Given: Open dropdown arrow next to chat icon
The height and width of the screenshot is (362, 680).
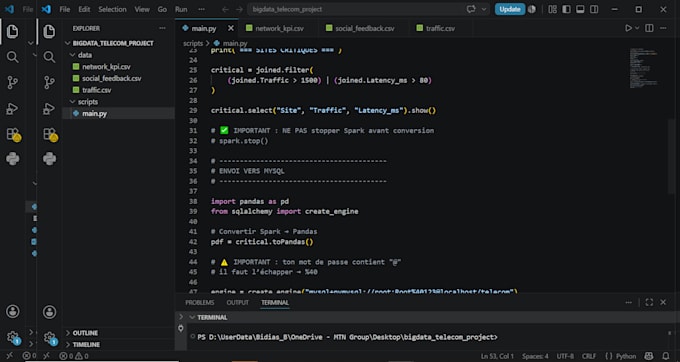Looking at the screenshot, I should click(484, 9).
